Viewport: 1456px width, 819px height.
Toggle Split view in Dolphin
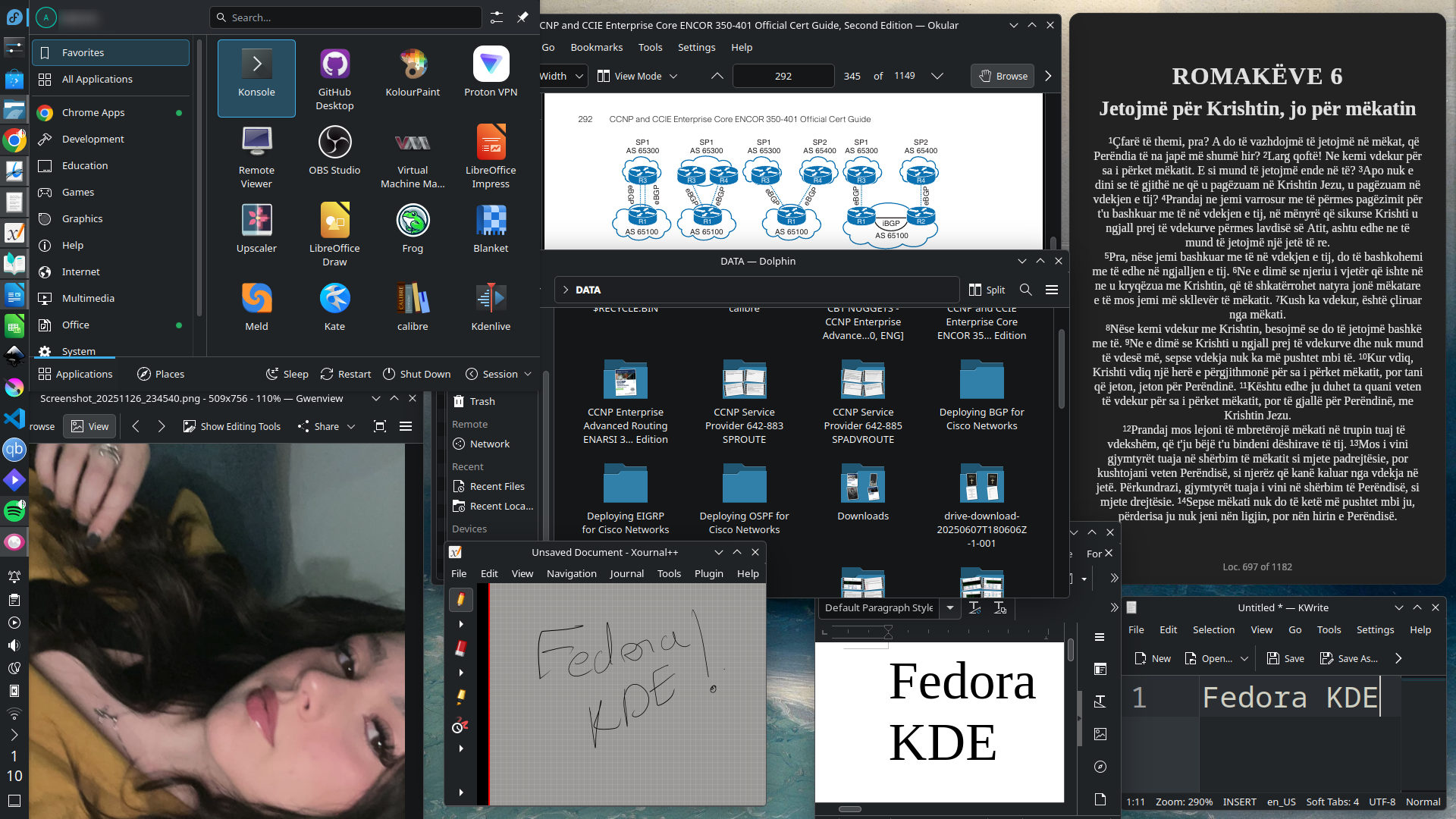[987, 290]
